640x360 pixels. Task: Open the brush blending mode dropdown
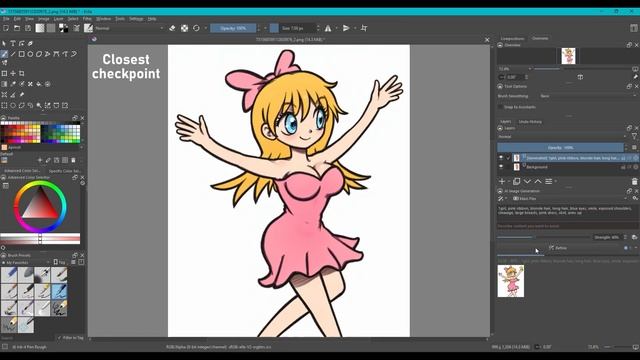(x=129, y=28)
